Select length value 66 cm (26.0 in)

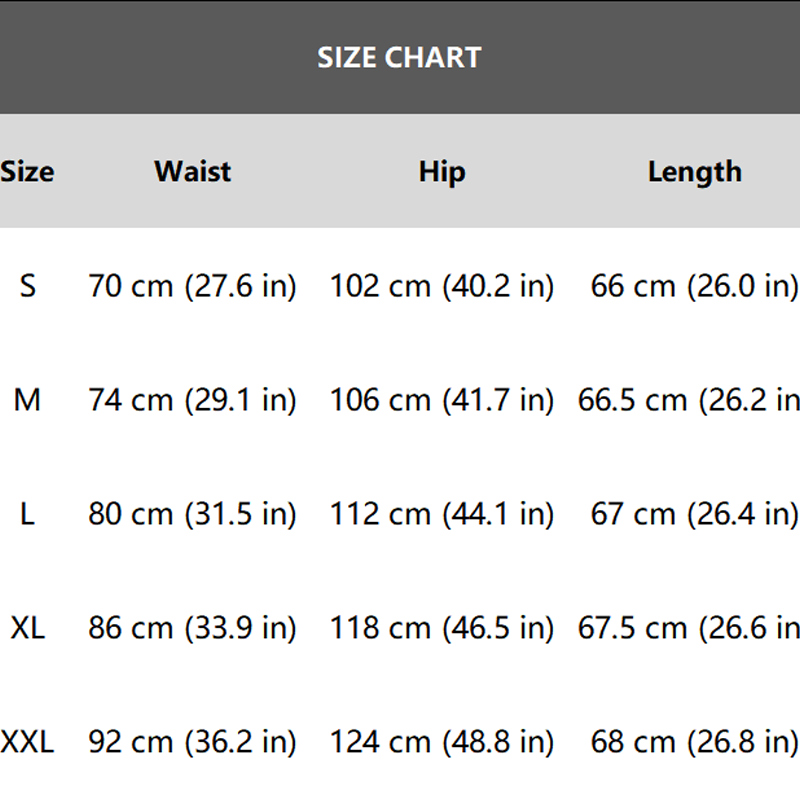tap(694, 286)
